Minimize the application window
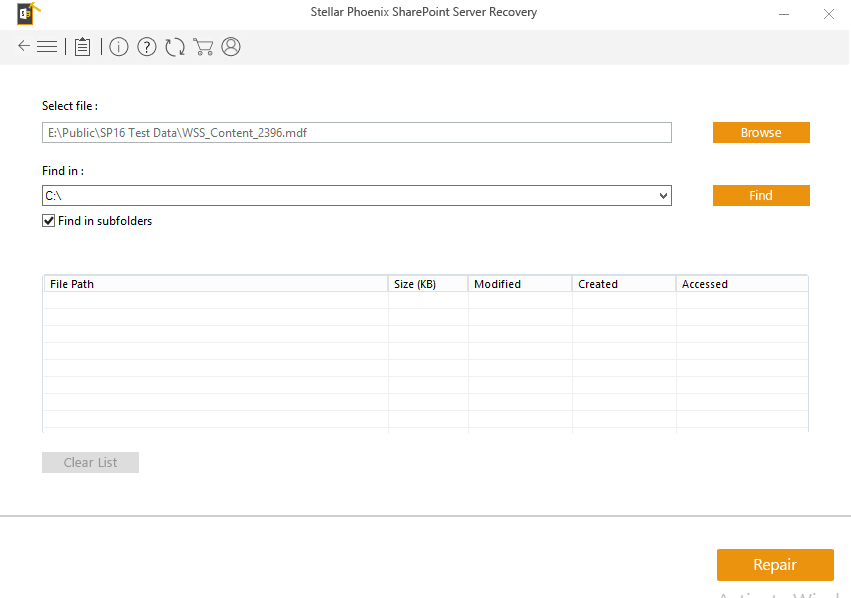 (x=782, y=13)
